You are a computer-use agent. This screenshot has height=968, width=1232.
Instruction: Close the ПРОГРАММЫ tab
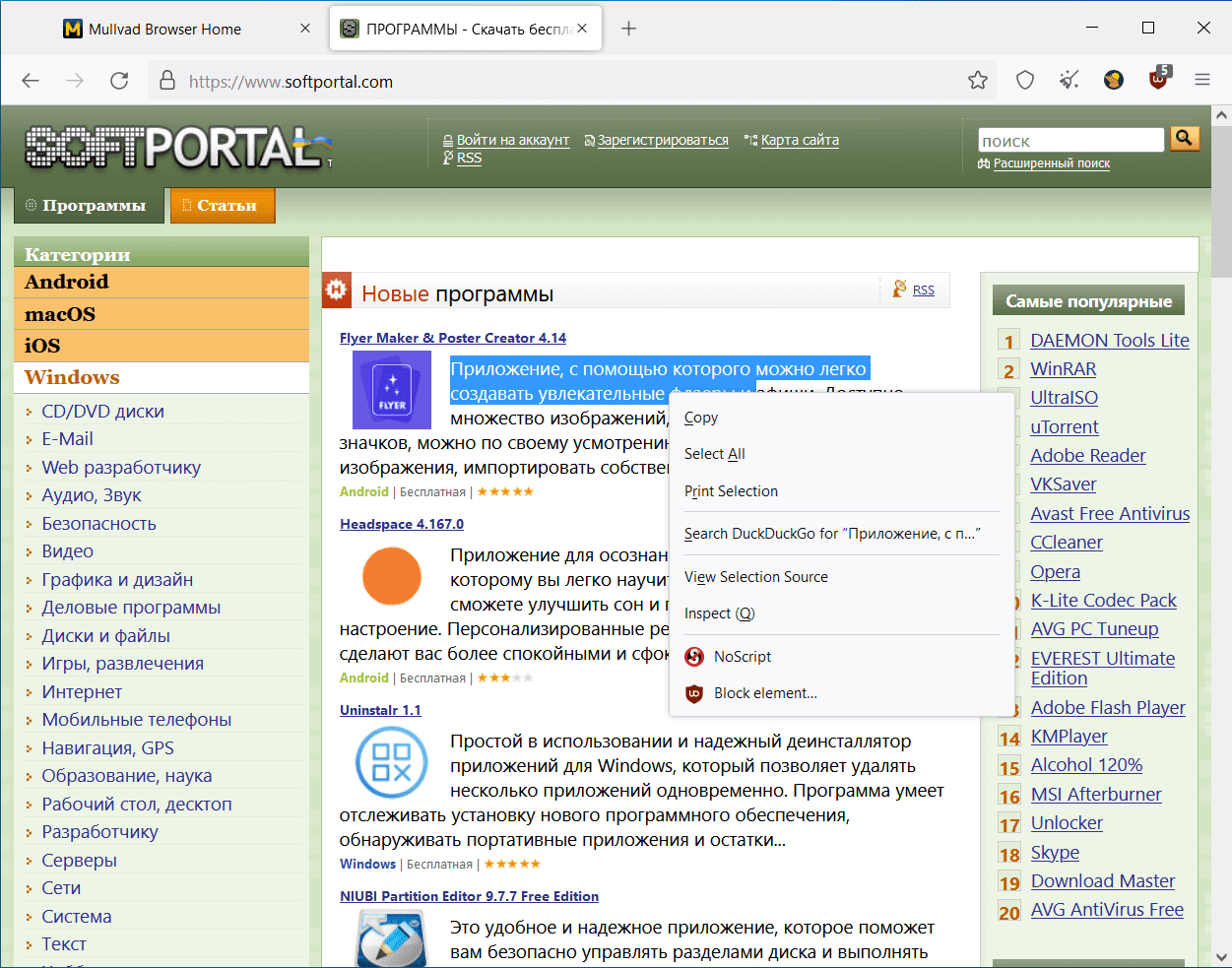tap(582, 29)
